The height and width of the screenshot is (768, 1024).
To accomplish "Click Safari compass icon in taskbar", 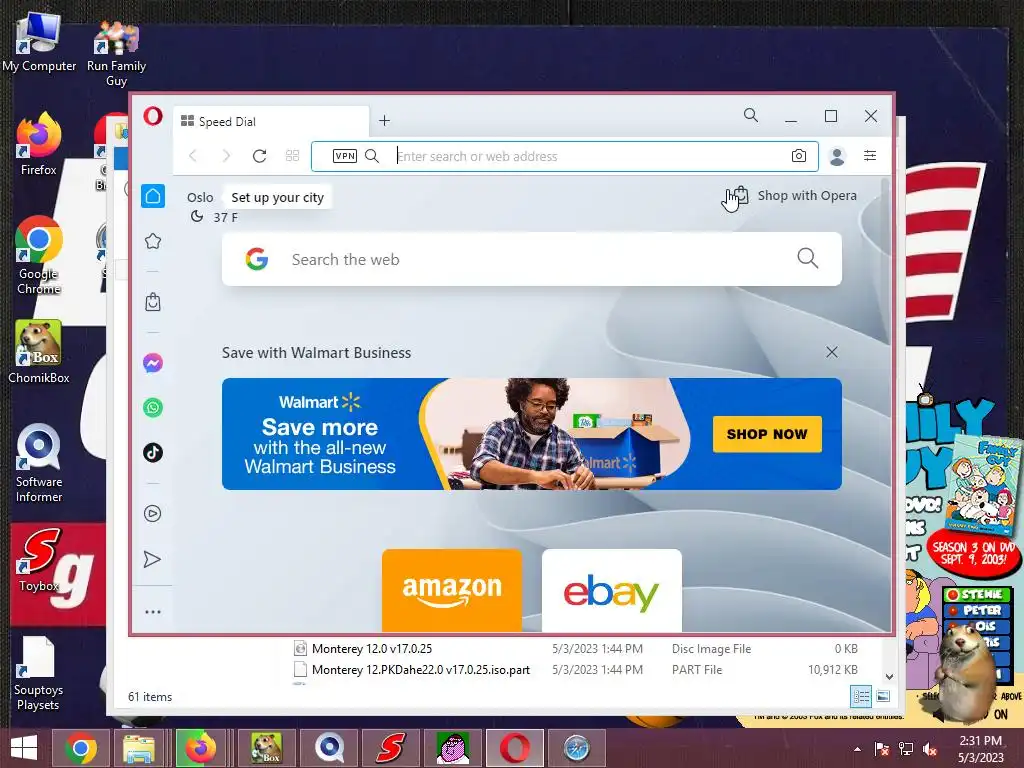I will coord(577,748).
